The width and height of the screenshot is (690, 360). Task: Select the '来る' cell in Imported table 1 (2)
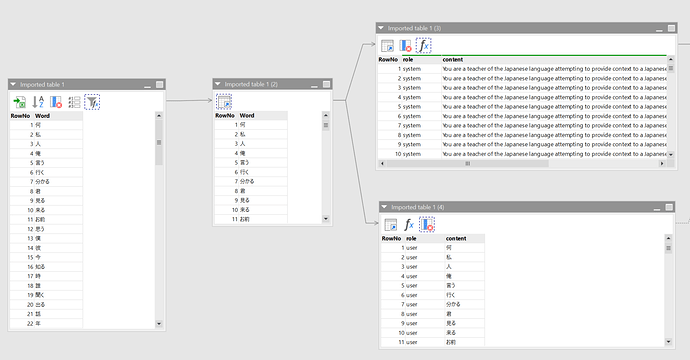pyautogui.click(x=263, y=209)
